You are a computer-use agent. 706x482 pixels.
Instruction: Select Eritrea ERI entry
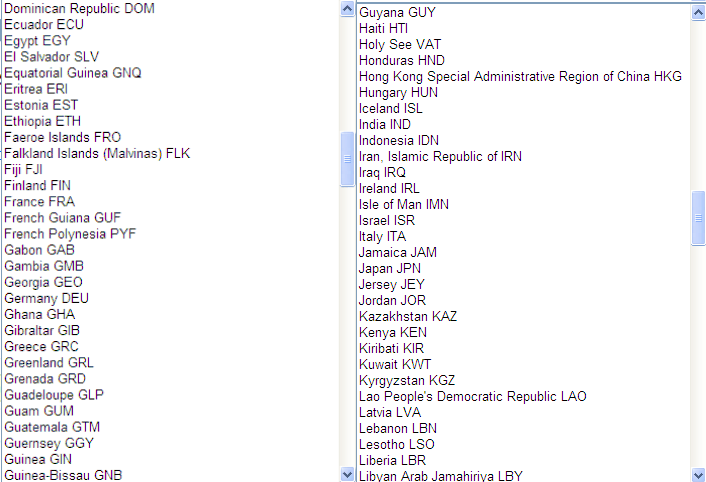point(36,89)
